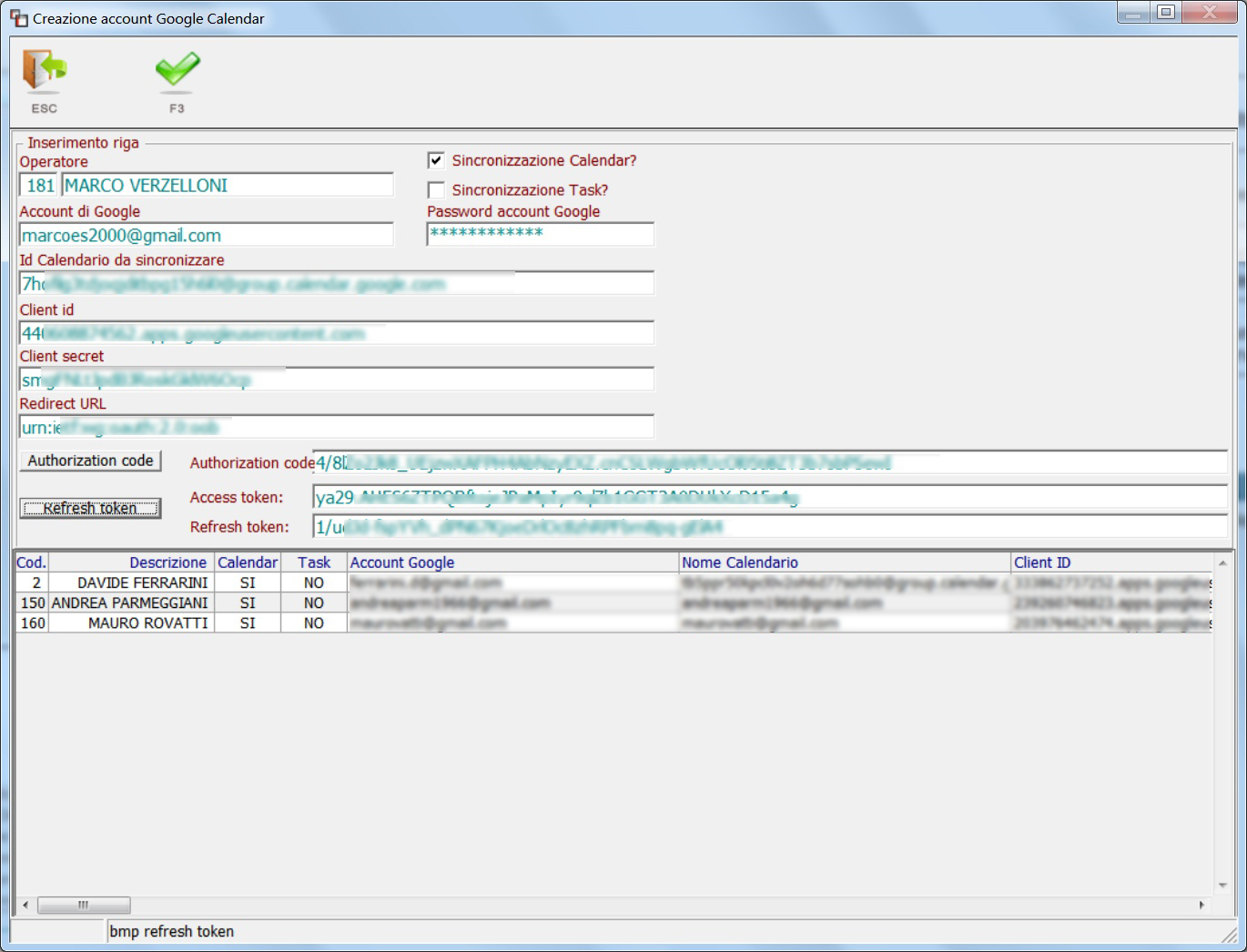Click the table's vertical scroll down arrow
The width and height of the screenshot is (1247, 952).
point(1222,885)
